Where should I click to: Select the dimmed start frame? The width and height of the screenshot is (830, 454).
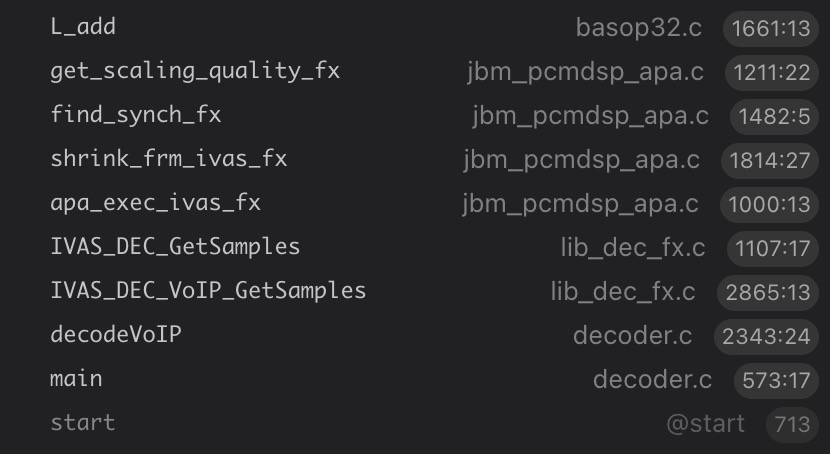click(82, 422)
